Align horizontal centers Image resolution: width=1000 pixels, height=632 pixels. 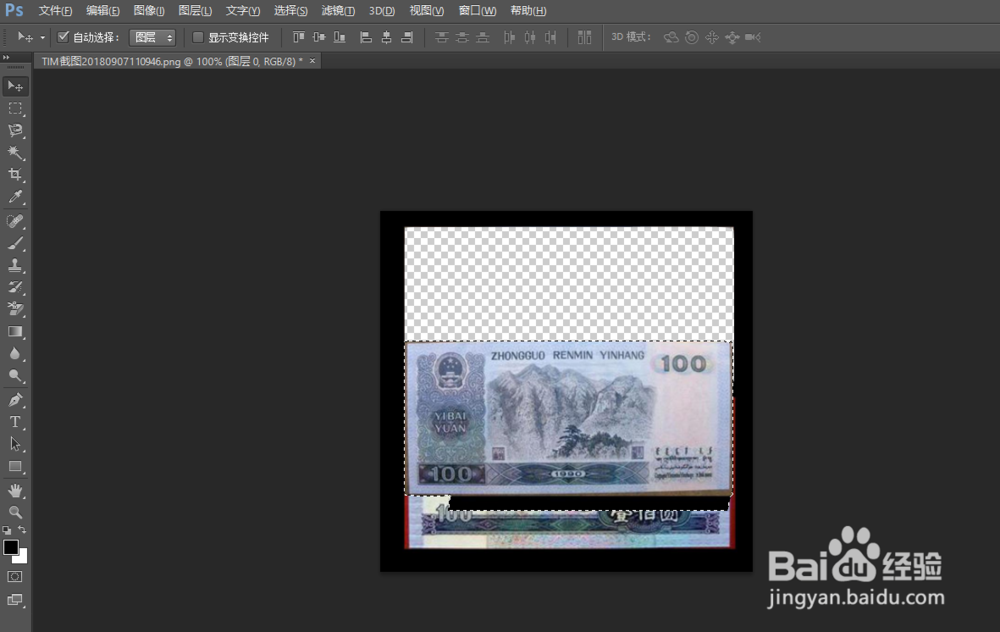click(x=386, y=37)
